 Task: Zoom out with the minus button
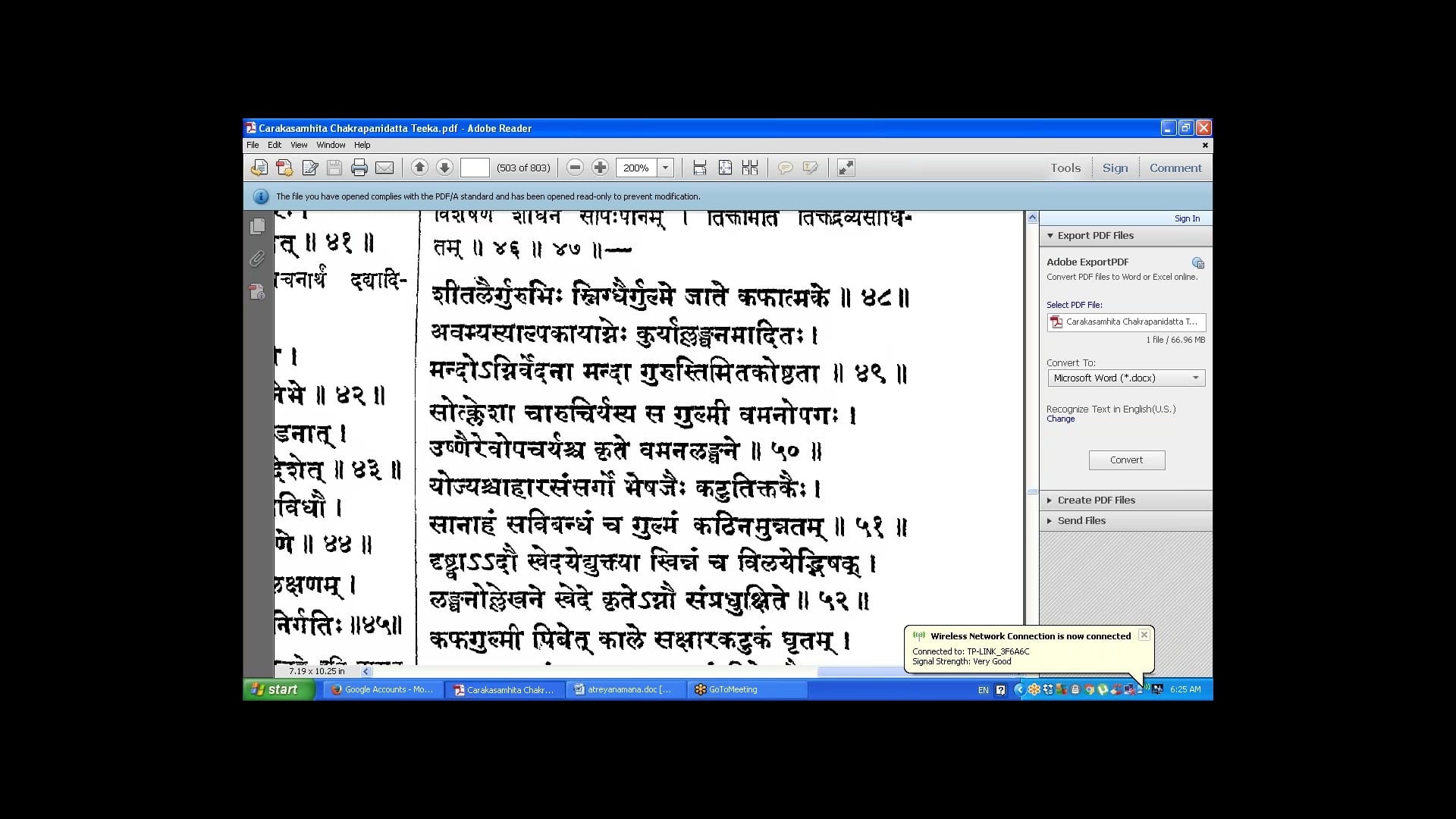click(x=575, y=168)
